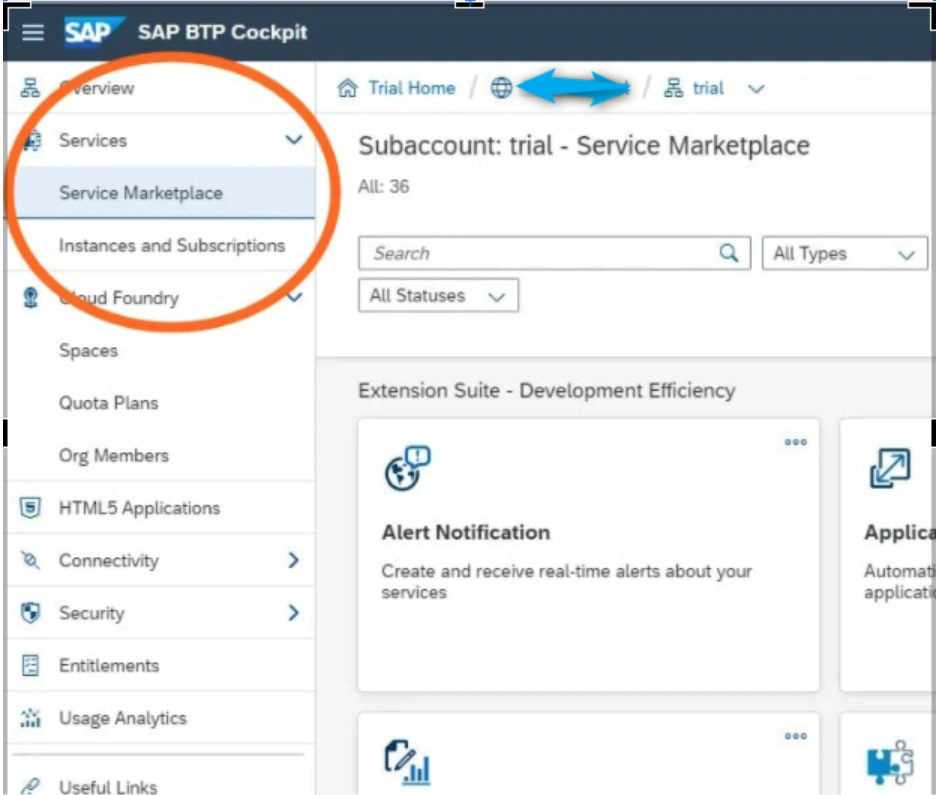The width and height of the screenshot is (937, 795).
Task: Click the SAP BTP Cockpit title
Action: tap(222, 32)
